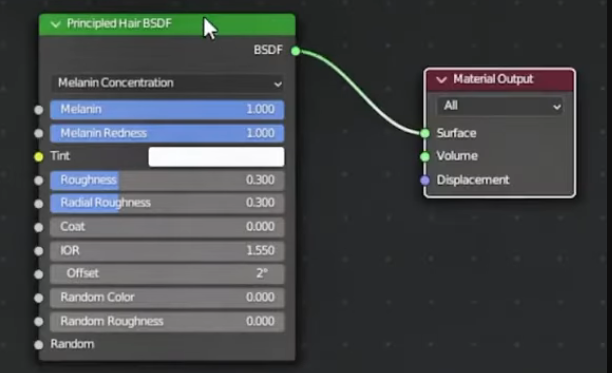Click the Volume label text

tap(457, 156)
